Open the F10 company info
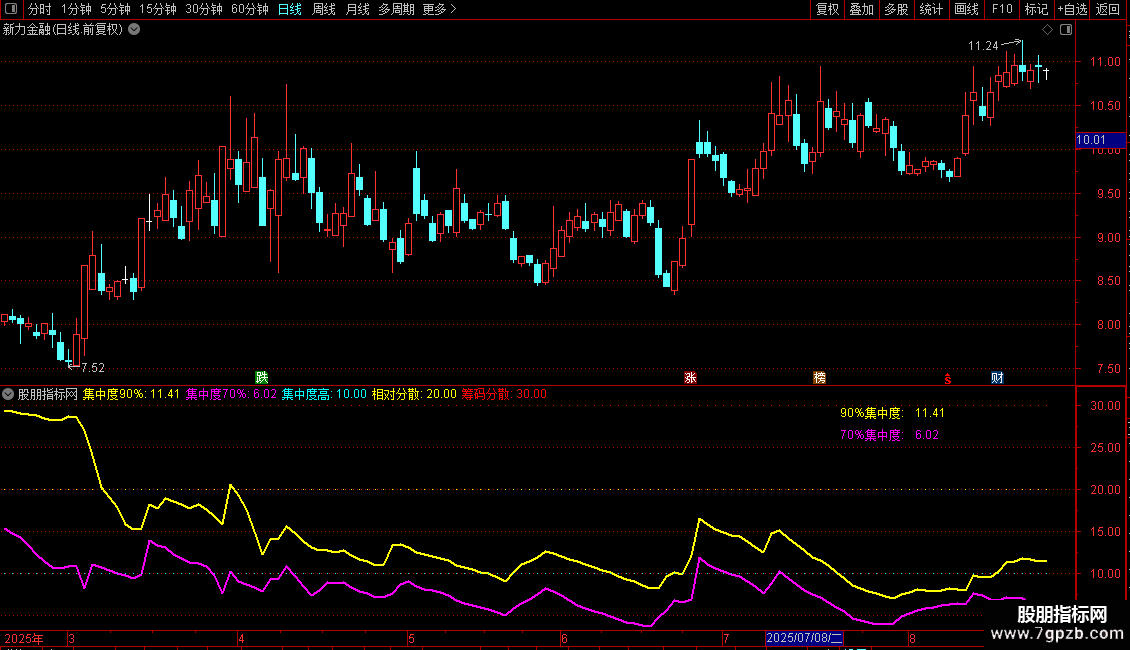Image resolution: width=1130 pixels, height=650 pixels. tap(1002, 9)
